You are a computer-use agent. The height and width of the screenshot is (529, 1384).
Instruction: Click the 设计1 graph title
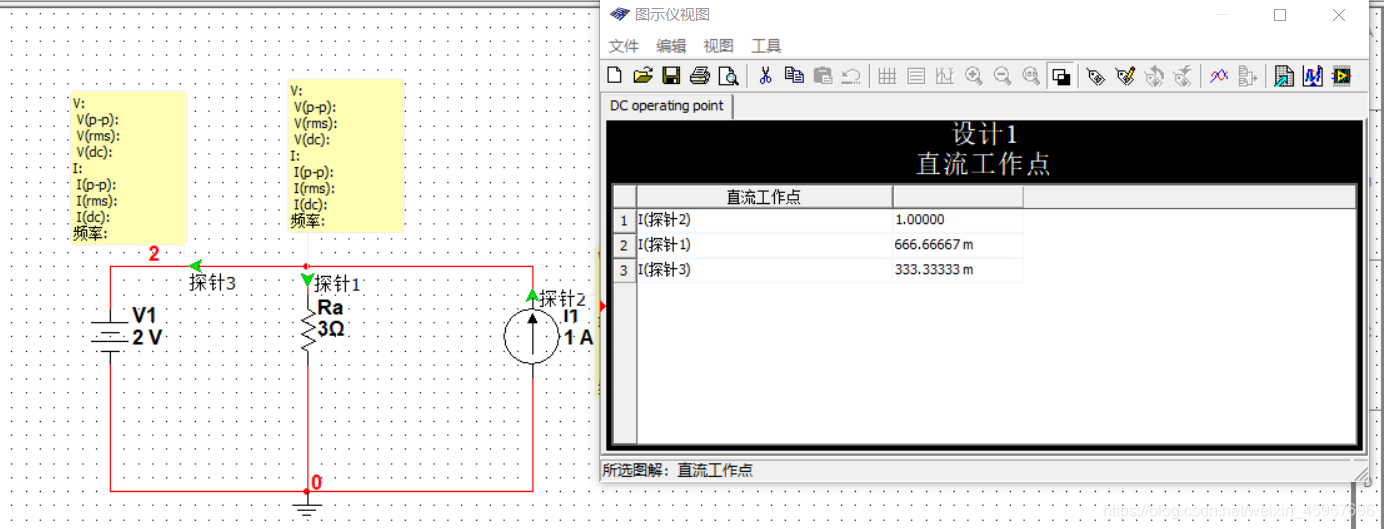[x=984, y=134]
